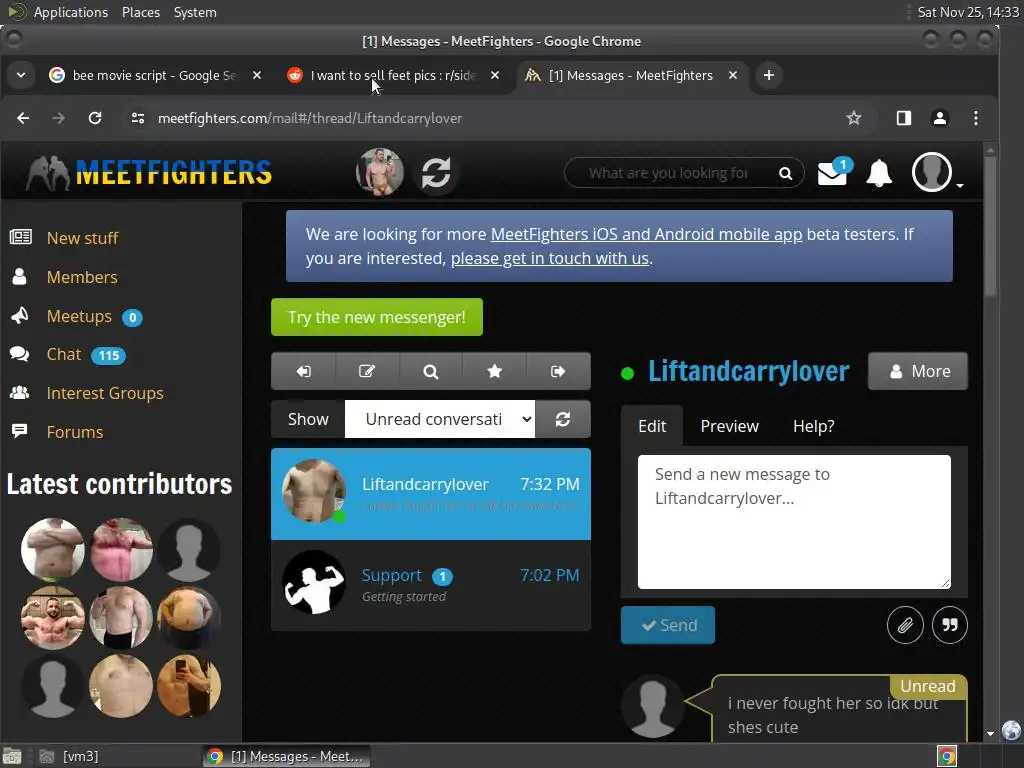The image size is (1024, 768).
Task: Click the inbox arrow icon in message toolbar
Action: (x=303, y=371)
